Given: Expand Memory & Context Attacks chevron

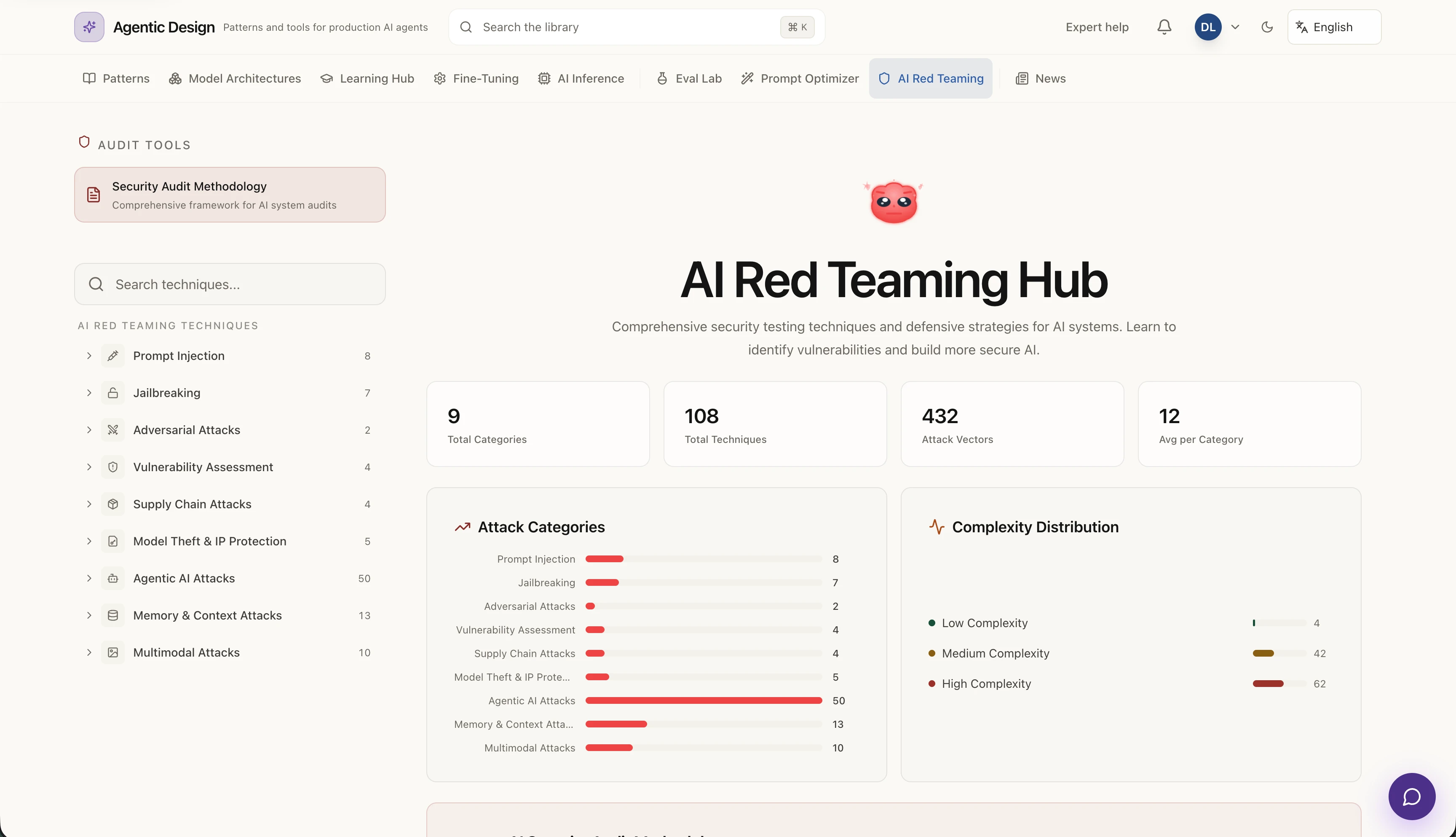Looking at the screenshot, I should [x=89, y=615].
